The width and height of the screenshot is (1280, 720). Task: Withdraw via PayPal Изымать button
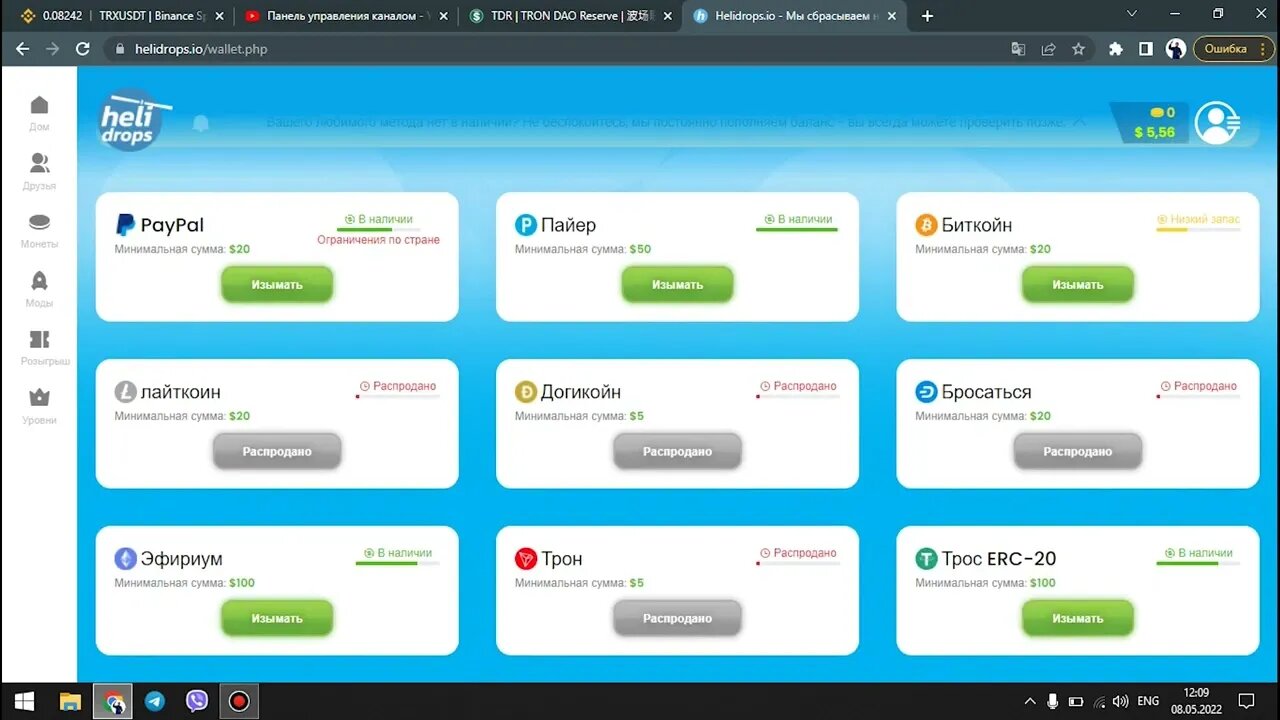pos(277,285)
